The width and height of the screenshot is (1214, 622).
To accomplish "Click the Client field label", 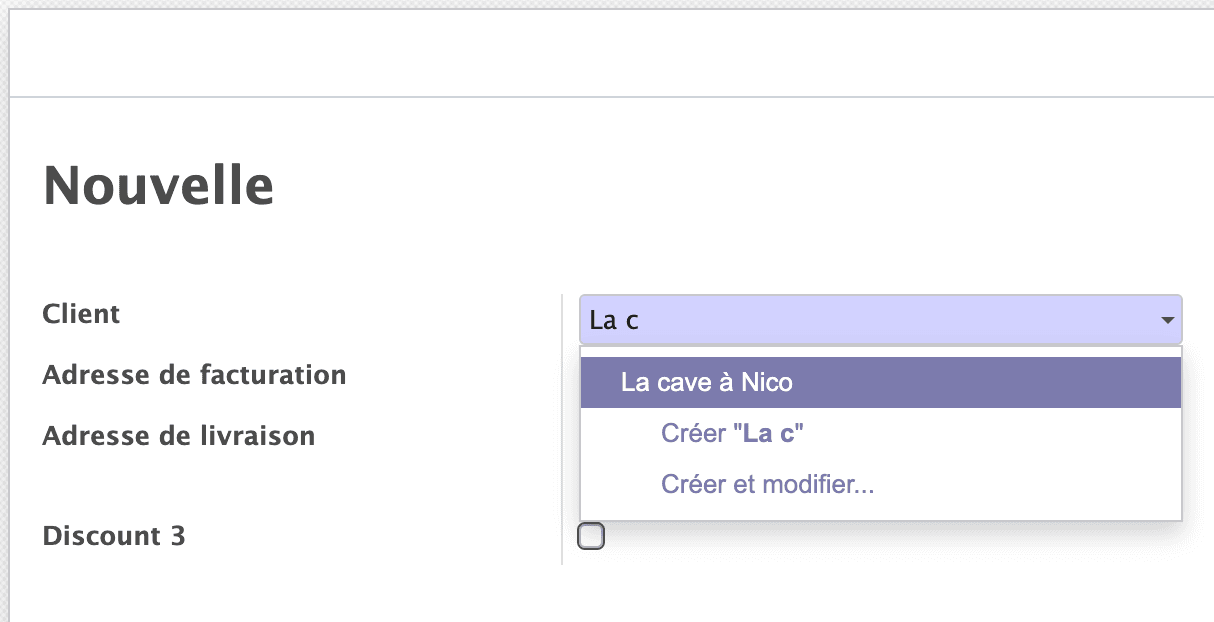I will click(x=81, y=314).
